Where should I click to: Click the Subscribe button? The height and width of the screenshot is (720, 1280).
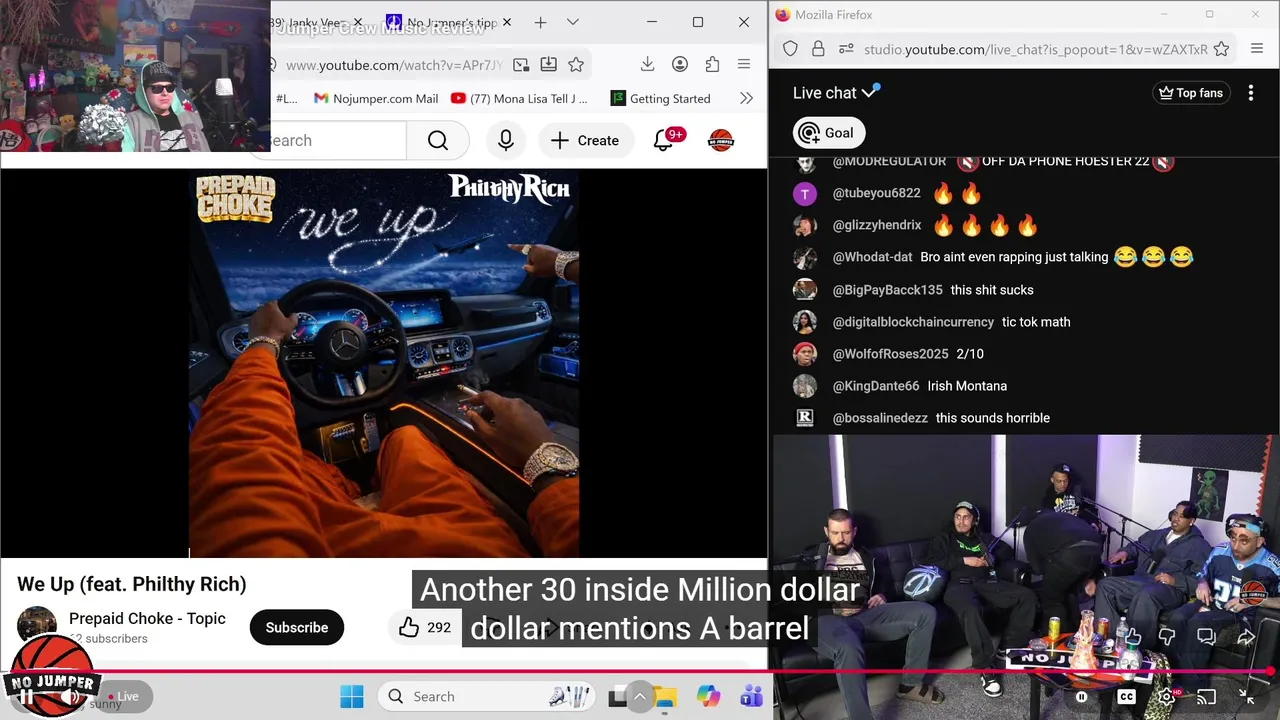coord(297,628)
